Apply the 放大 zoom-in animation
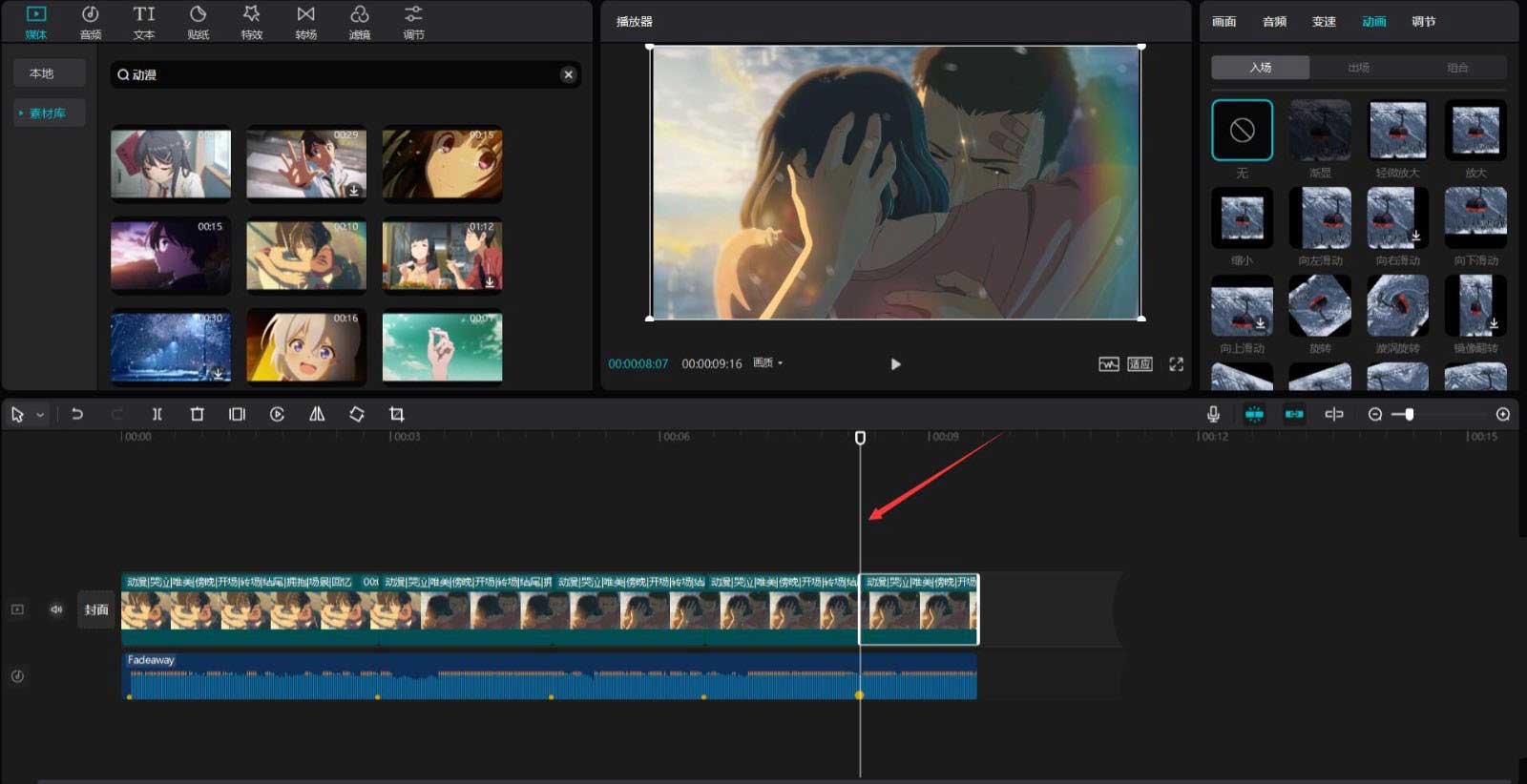 [x=1476, y=130]
